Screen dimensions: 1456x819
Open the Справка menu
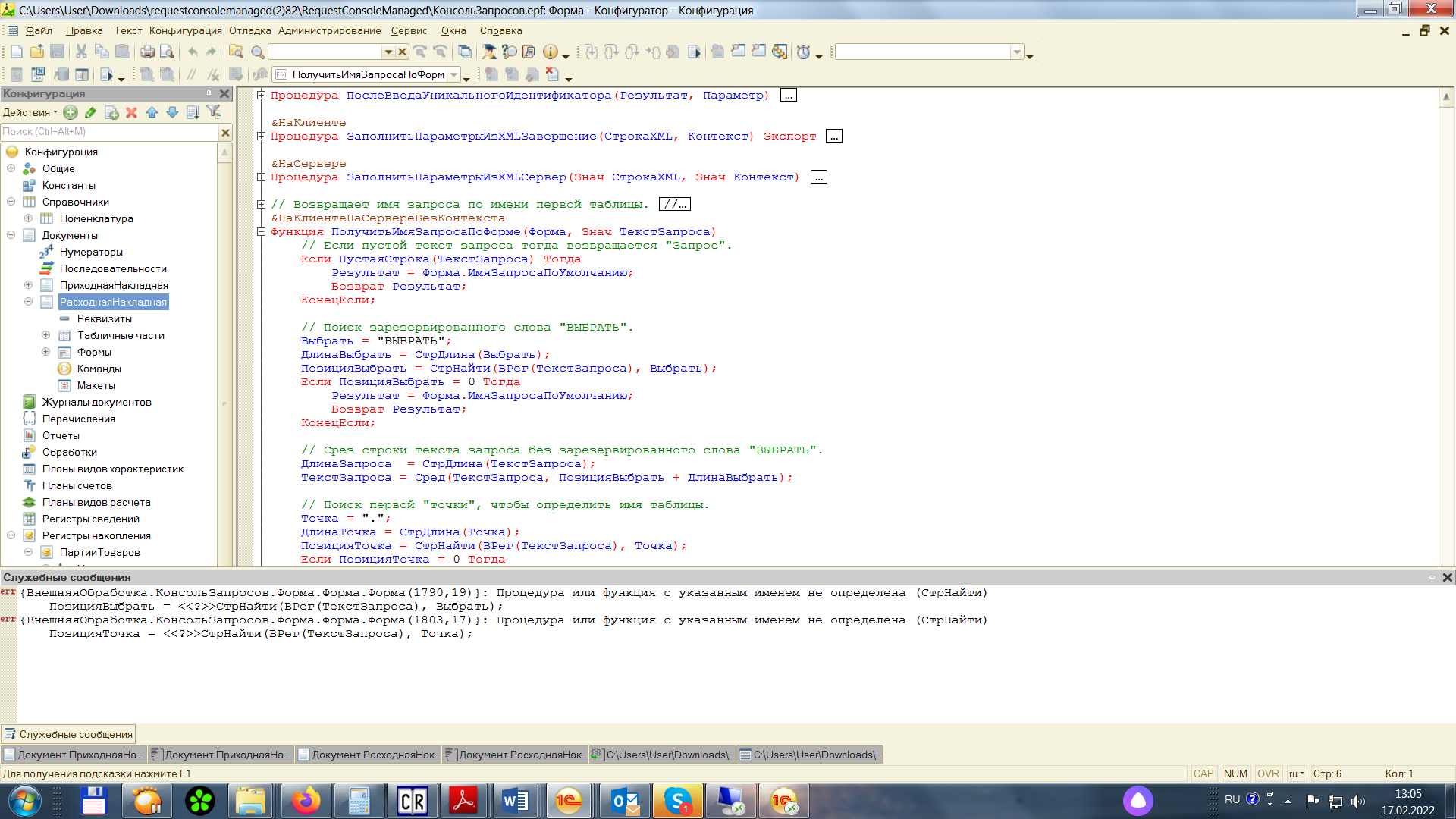click(x=501, y=30)
